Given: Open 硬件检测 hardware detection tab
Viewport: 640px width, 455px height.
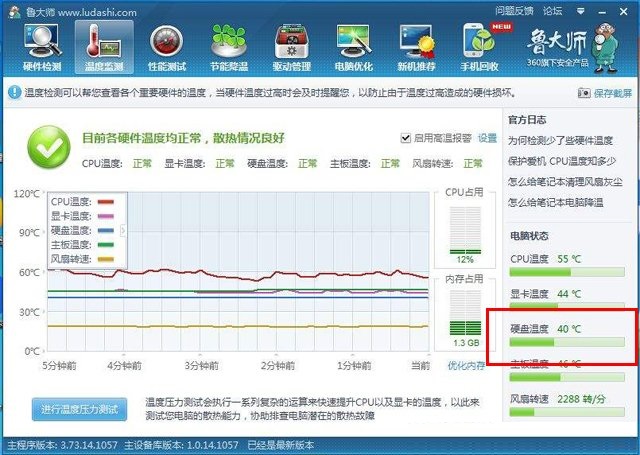Looking at the screenshot, I should click(x=42, y=48).
